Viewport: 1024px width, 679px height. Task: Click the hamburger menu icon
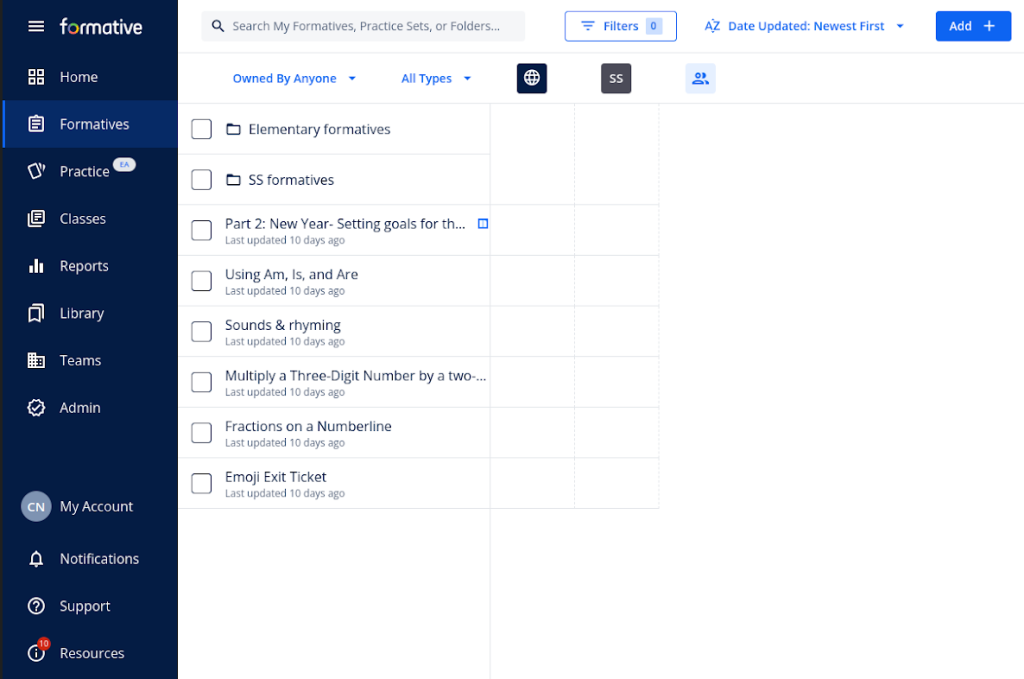point(36,26)
